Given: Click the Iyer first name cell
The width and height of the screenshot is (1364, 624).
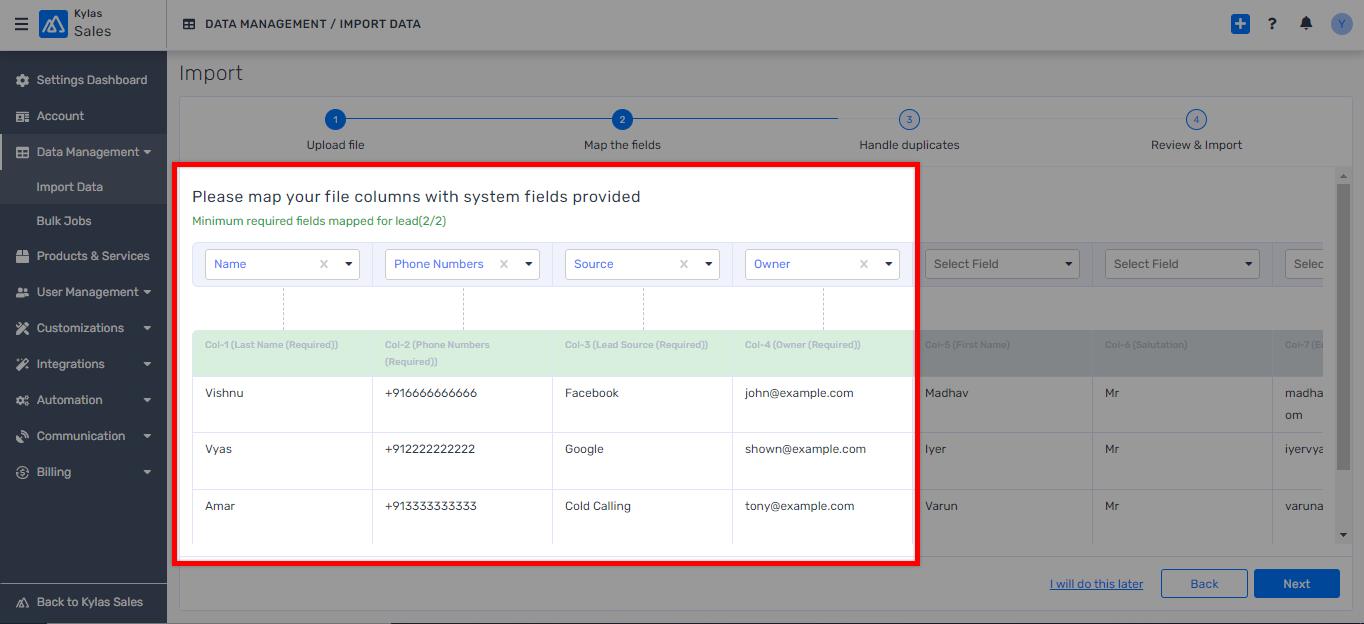Looking at the screenshot, I should (1002, 460).
